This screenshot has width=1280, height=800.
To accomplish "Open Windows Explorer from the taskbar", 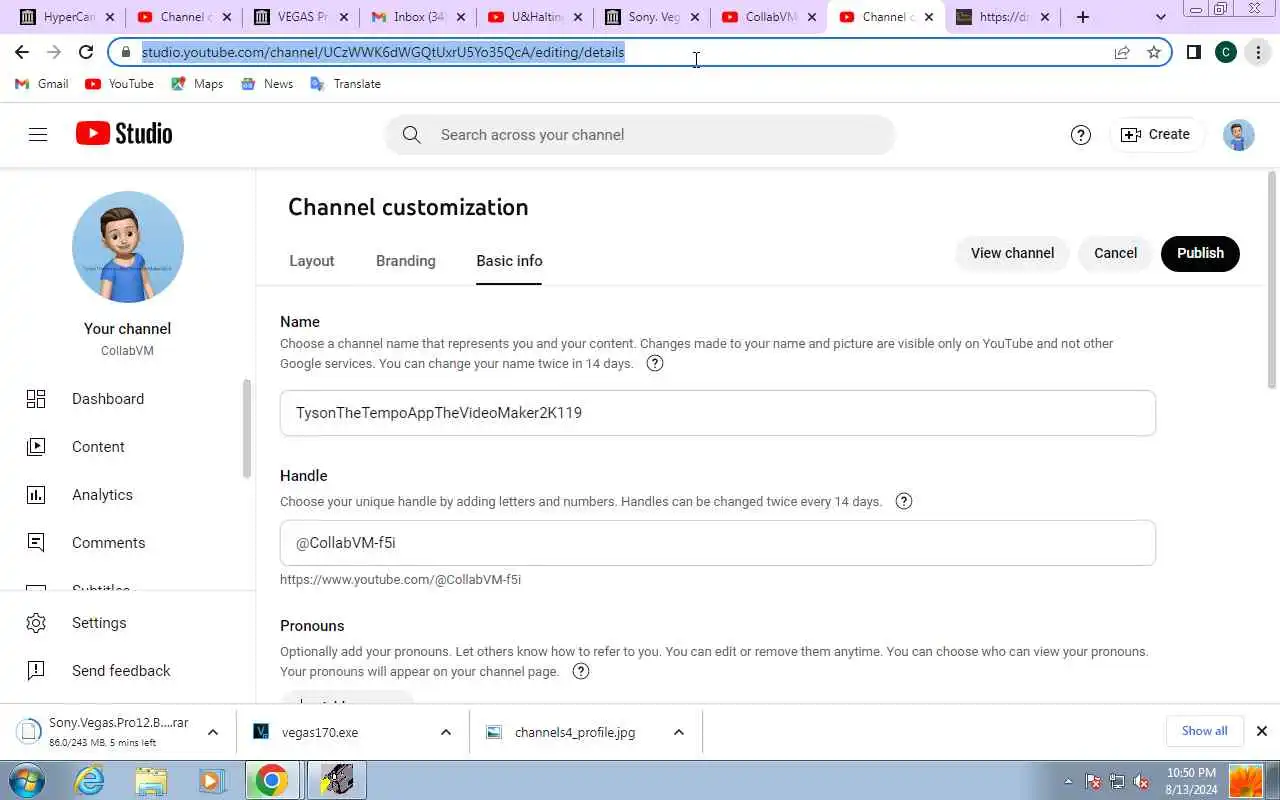I will click(150, 780).
